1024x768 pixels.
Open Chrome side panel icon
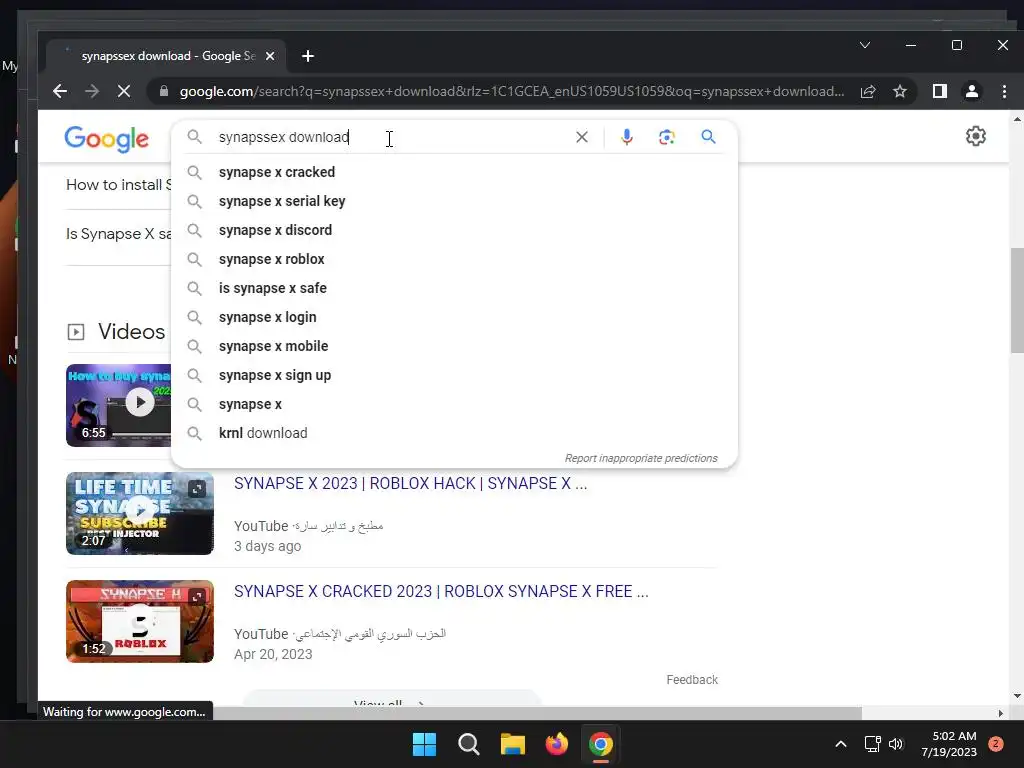940,91
